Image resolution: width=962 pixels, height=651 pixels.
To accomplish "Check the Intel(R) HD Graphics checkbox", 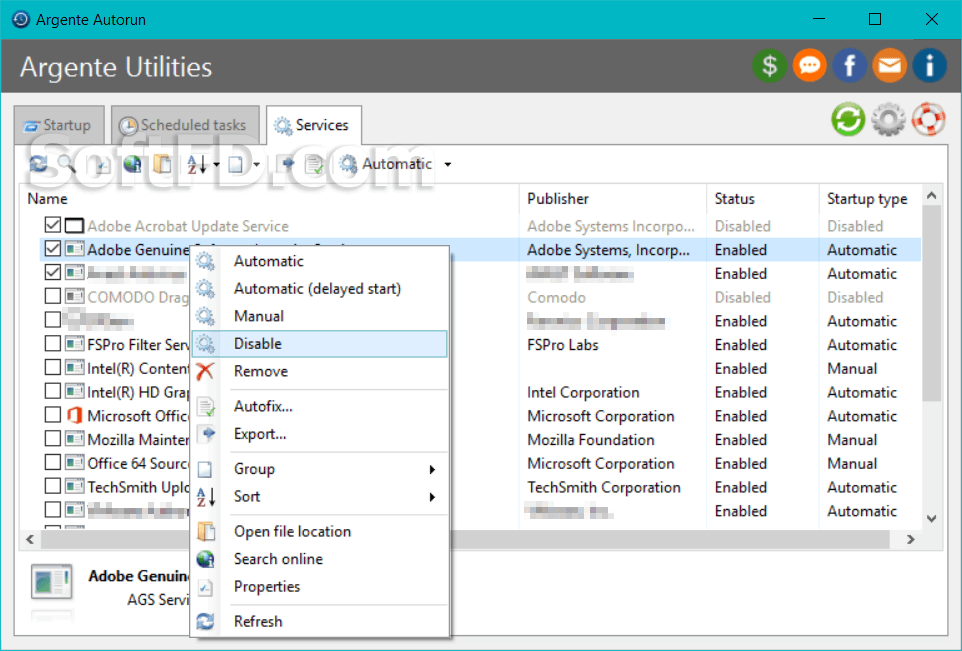I will 53,391.
